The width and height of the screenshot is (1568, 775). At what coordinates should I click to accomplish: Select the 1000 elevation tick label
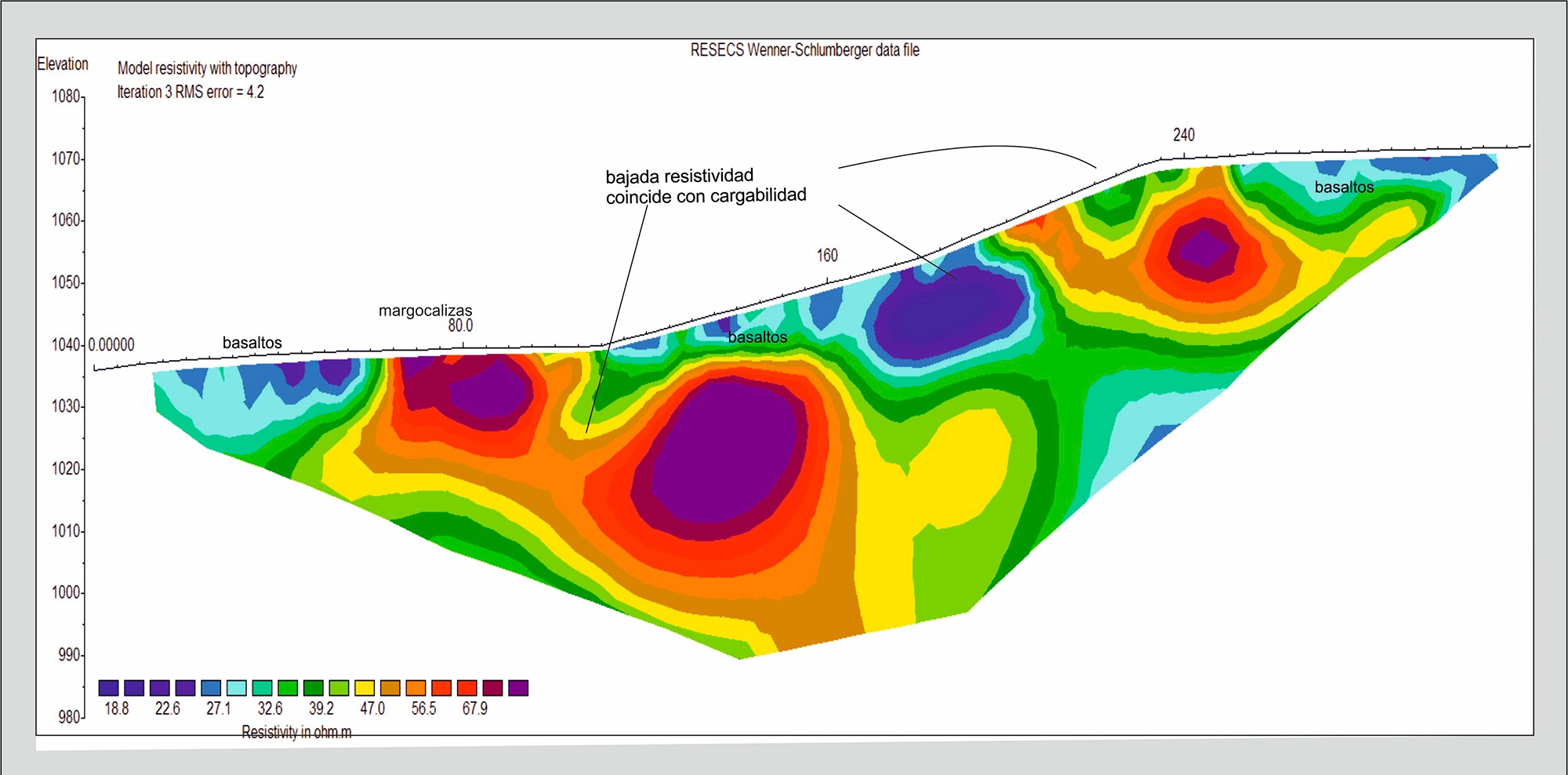[66, 592]
